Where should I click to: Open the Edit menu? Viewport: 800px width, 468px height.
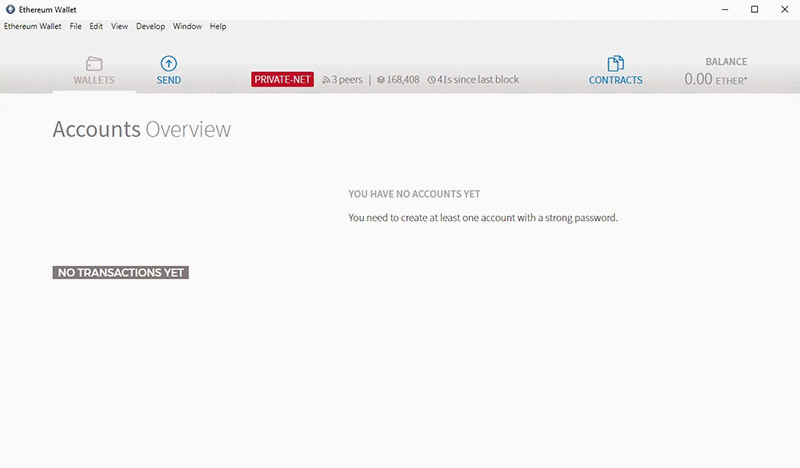(96, 26)
